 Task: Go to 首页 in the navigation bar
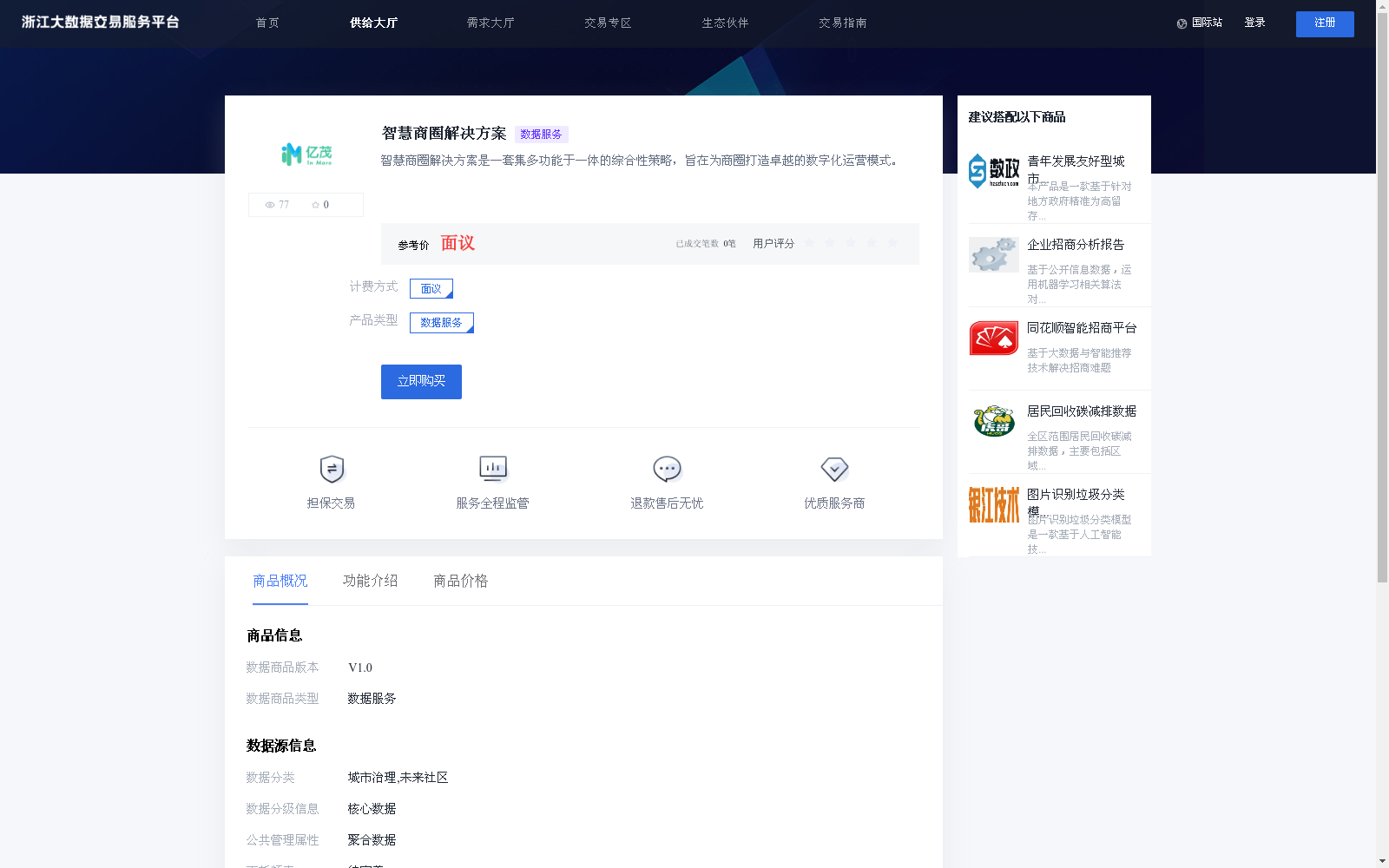[267, 23]
